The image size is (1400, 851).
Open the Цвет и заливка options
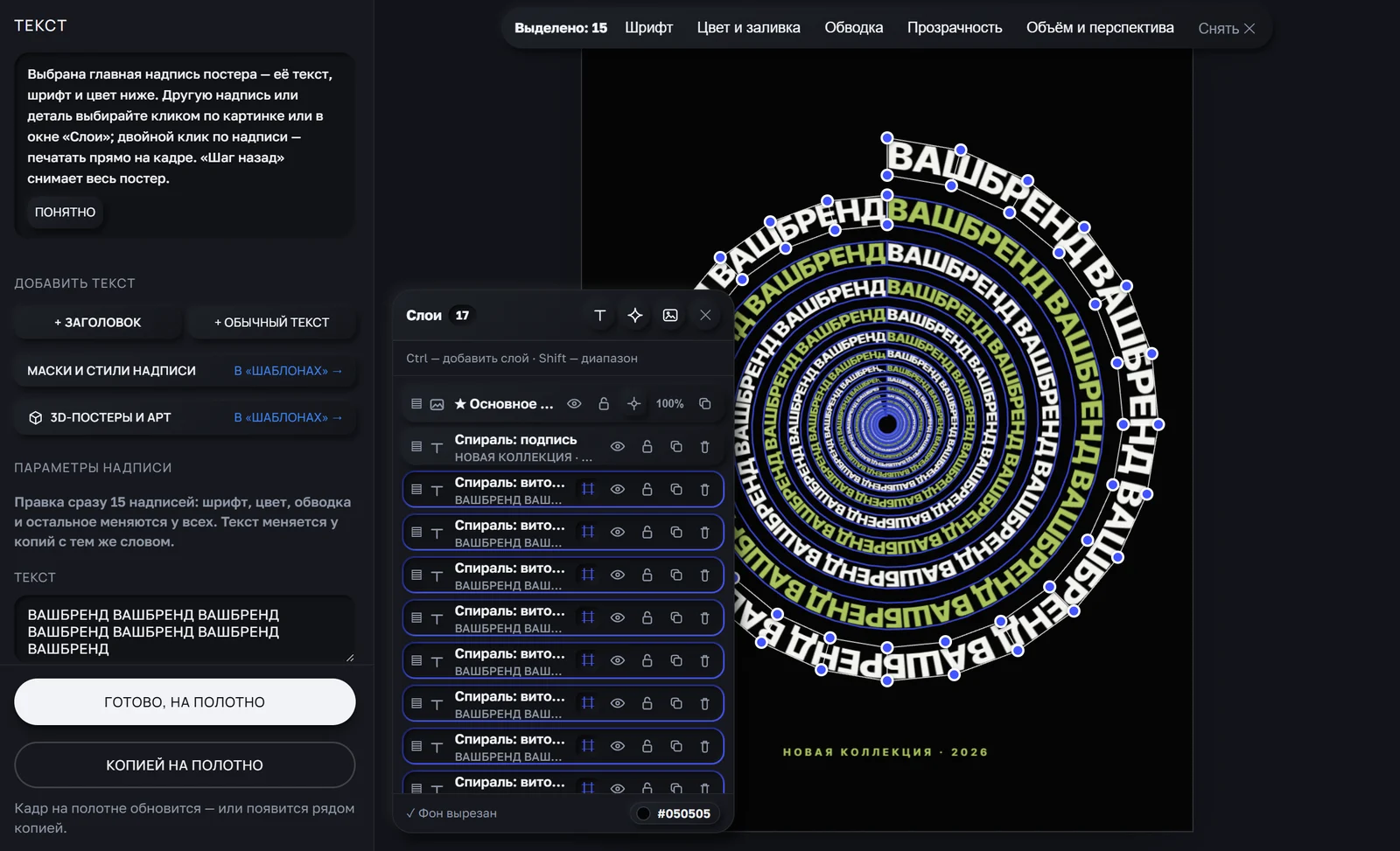click(x=749, y=28)
